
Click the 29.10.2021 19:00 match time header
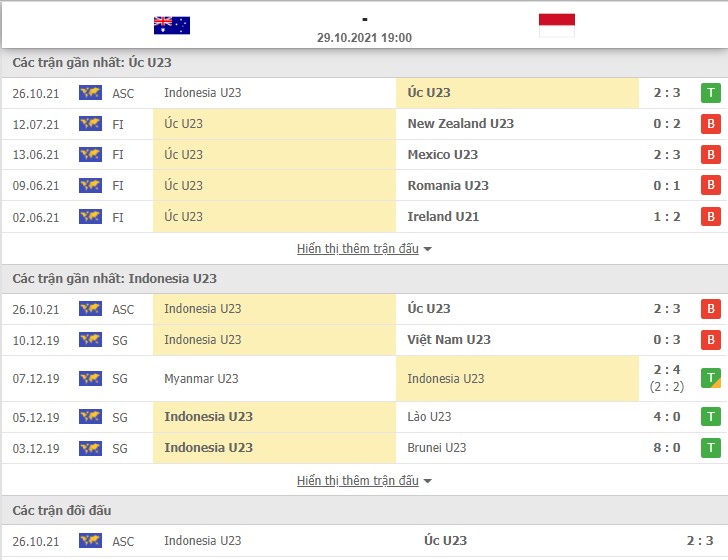(x=364, y=38)
